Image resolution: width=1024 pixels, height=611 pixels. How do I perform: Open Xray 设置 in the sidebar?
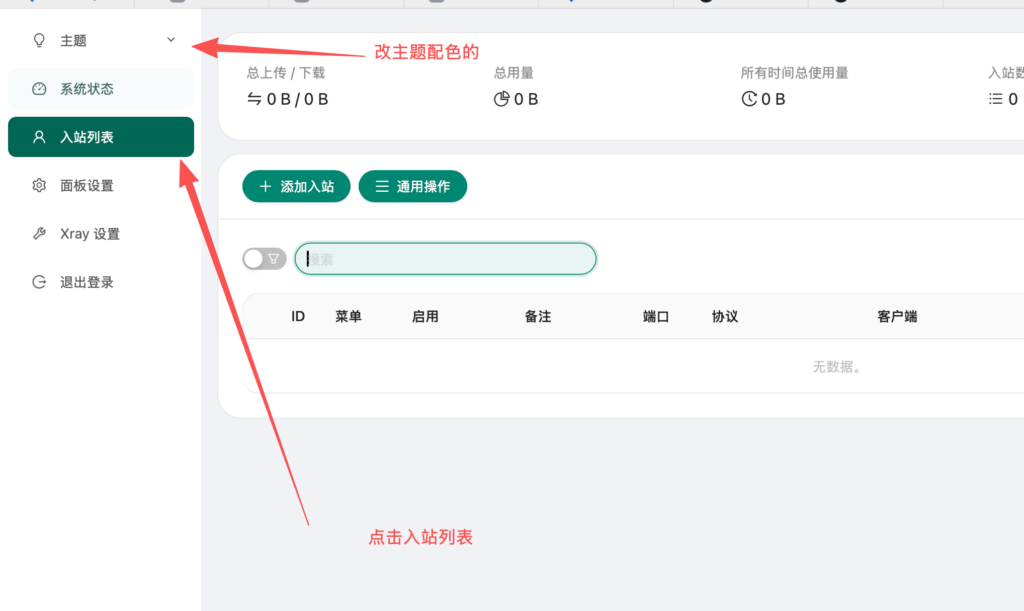coord(101,234)
